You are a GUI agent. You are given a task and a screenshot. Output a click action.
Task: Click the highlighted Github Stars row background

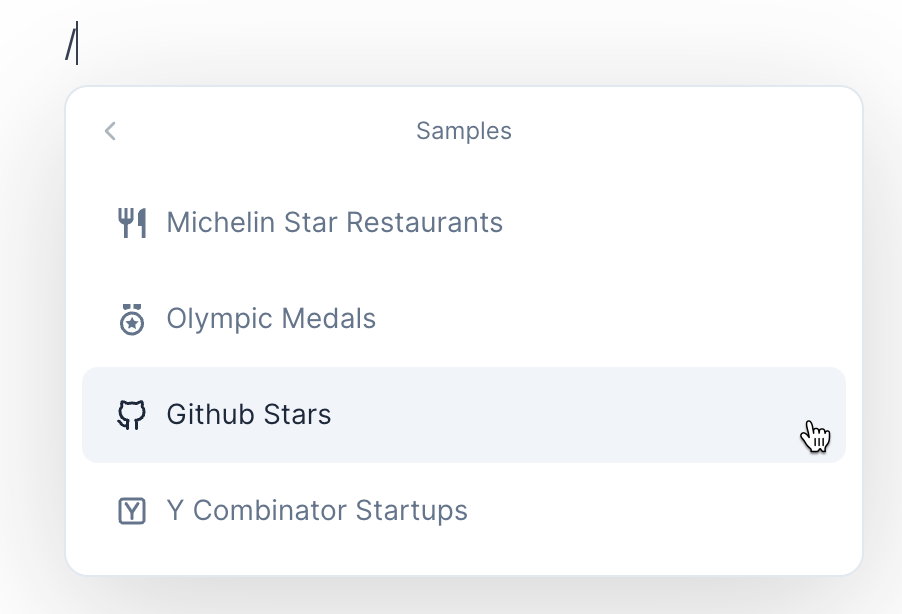point(600,415)
